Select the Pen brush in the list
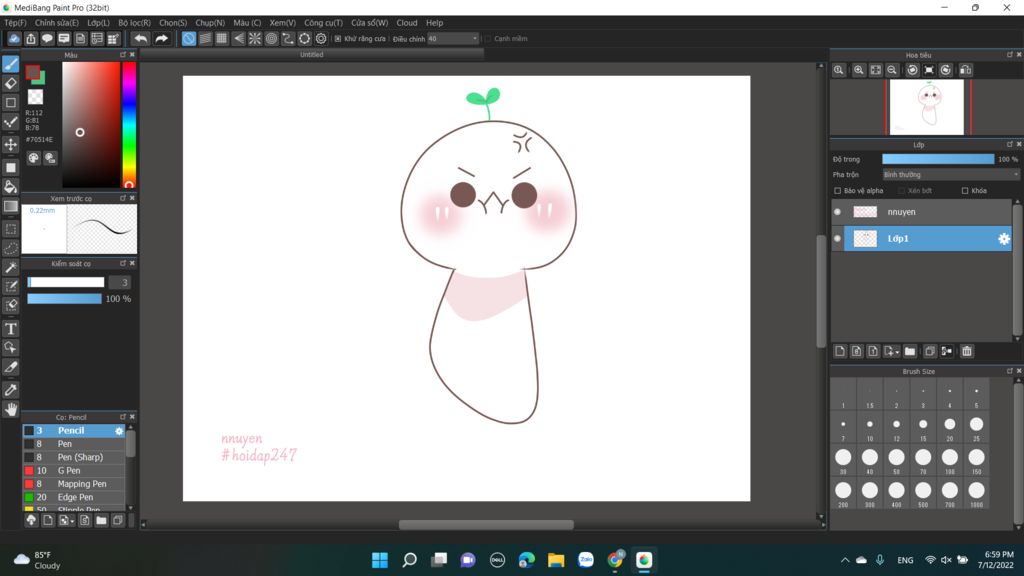Screen dimensions: 1024x576 point(74,444)
